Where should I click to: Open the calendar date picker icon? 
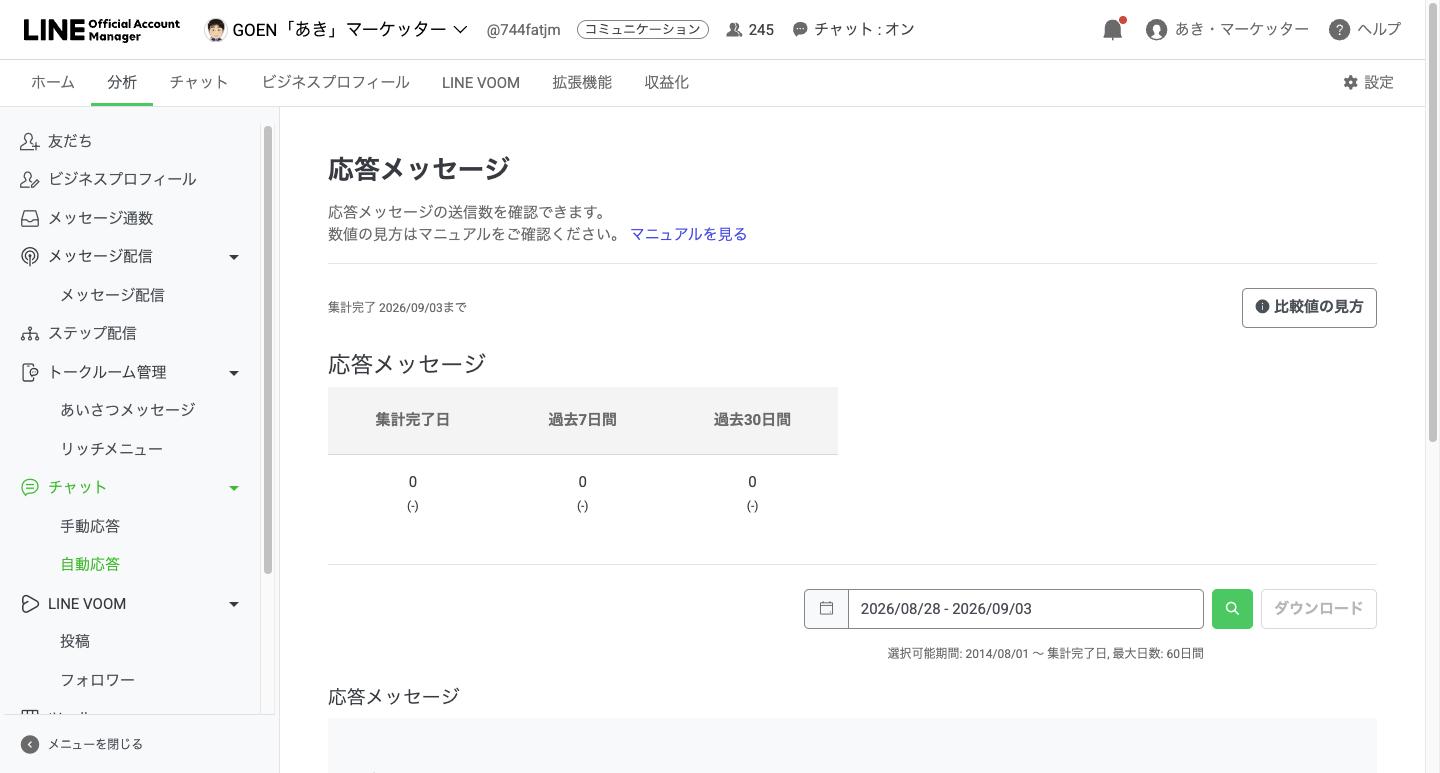[827, 609]
